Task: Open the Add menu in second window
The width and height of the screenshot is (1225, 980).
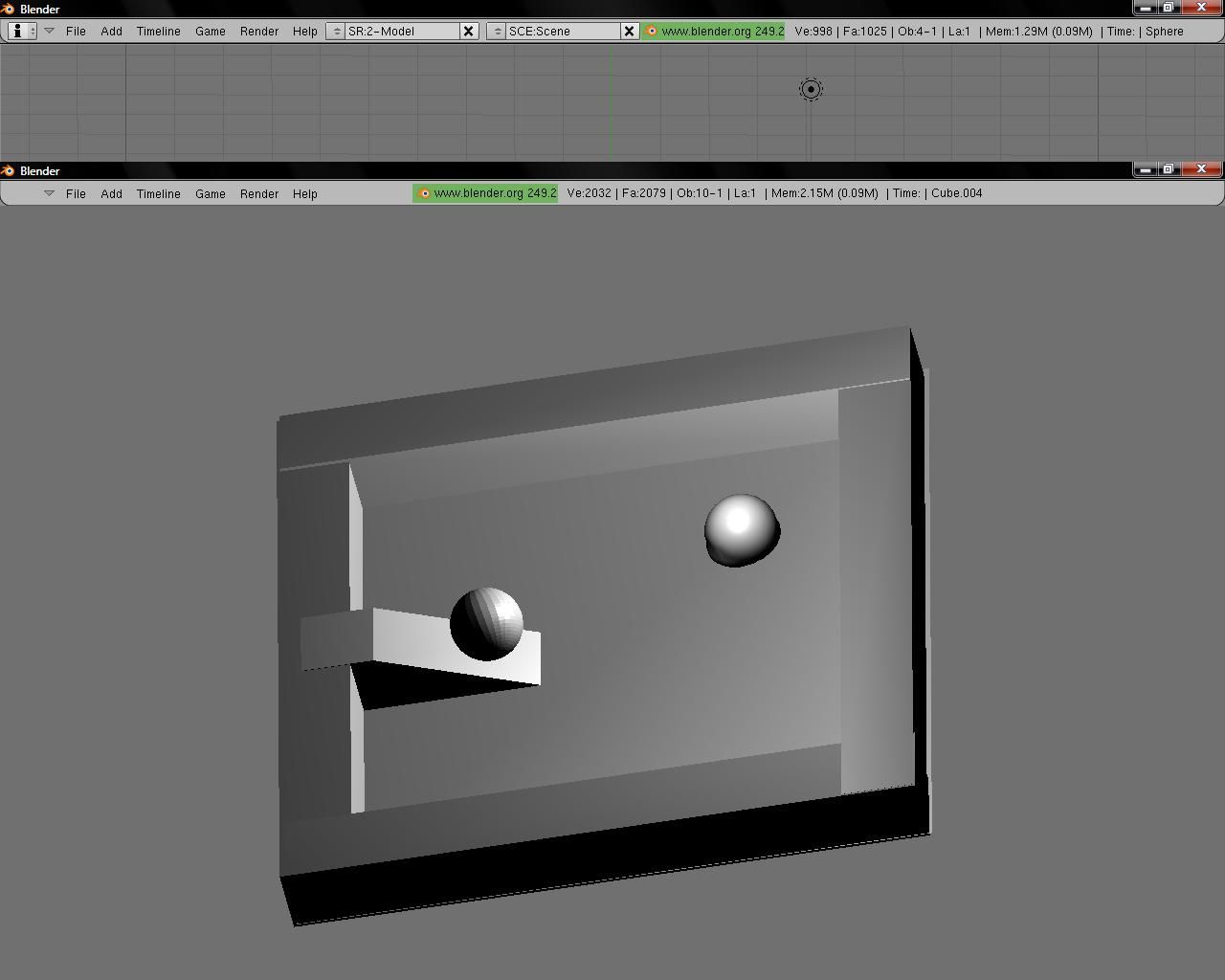Action: [x=111, y=193]
